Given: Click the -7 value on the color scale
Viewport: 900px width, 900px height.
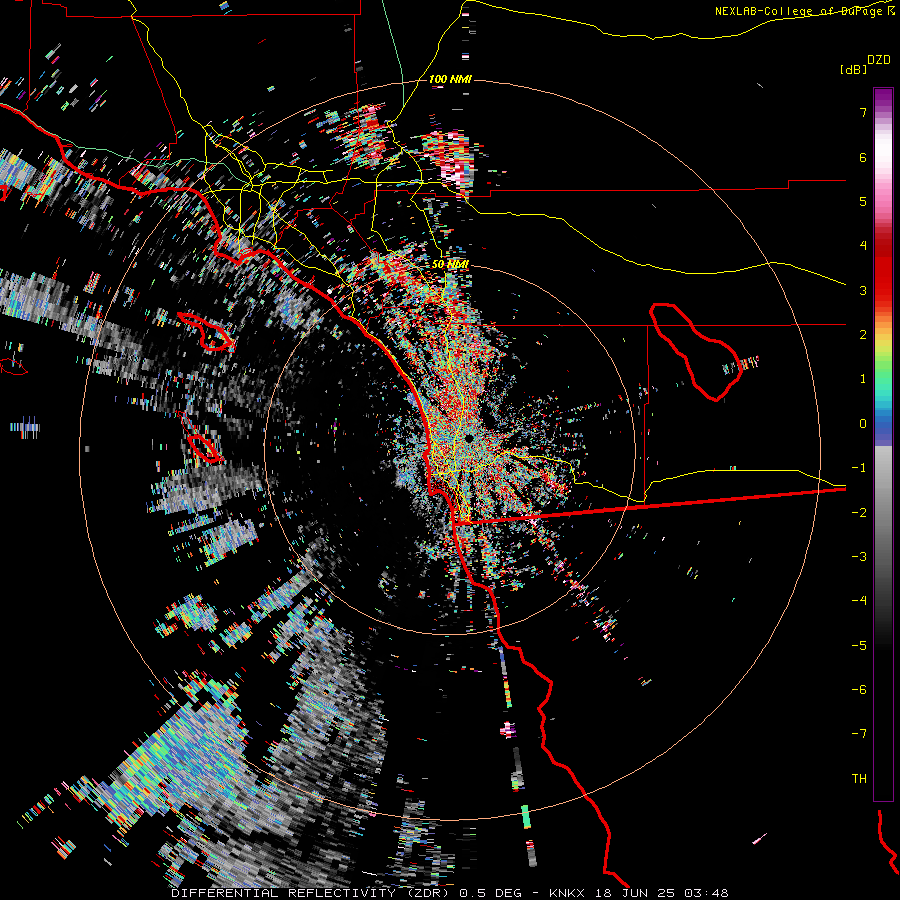Looking at the screenshot, I should [859, 734].
